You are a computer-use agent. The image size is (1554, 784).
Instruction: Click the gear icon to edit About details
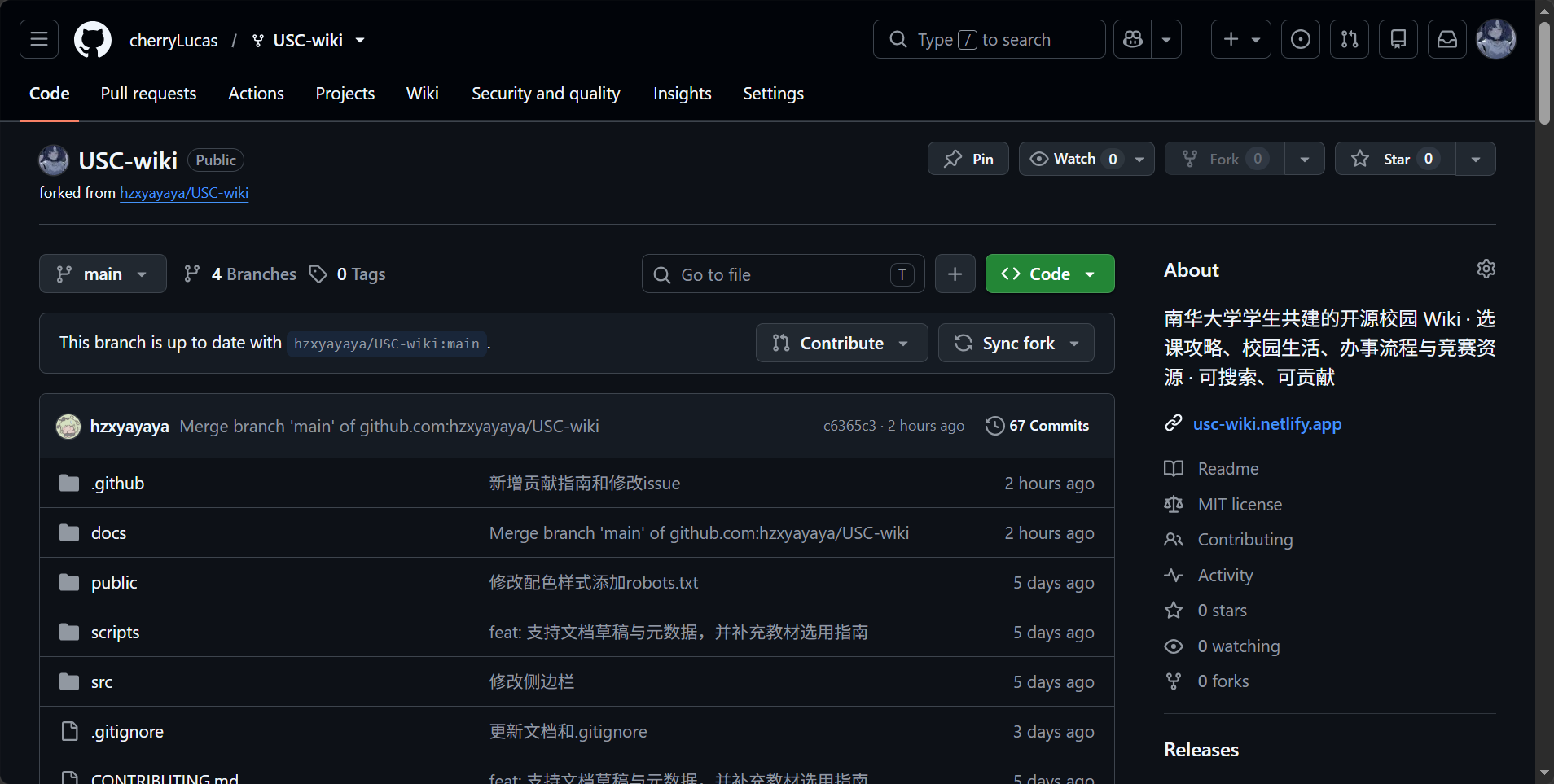[1486, 269]
